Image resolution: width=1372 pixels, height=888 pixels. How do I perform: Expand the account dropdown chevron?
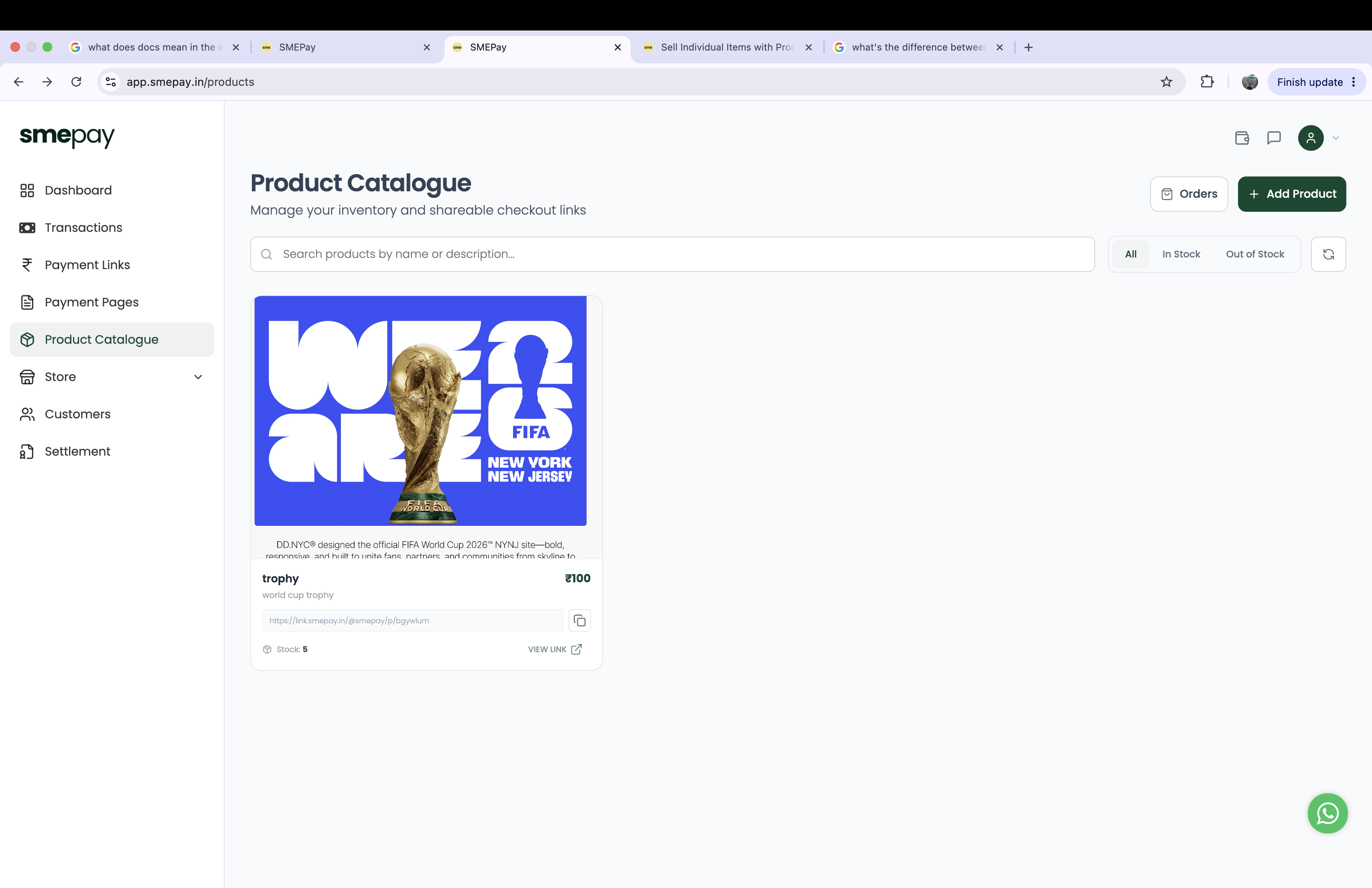[x=1335, y=138]
